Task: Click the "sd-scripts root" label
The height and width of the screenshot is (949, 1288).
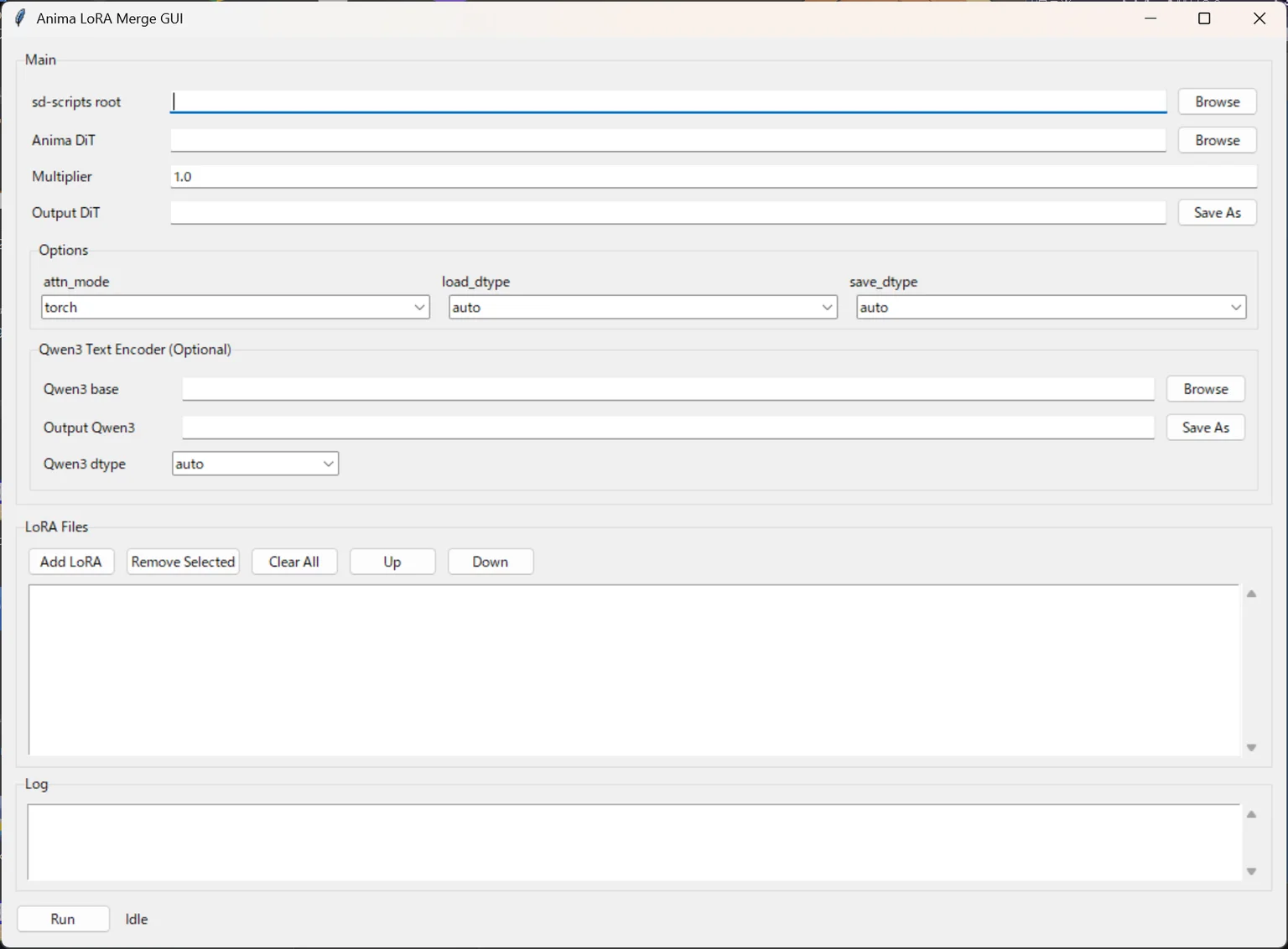Action: click(x=76, y=101)
